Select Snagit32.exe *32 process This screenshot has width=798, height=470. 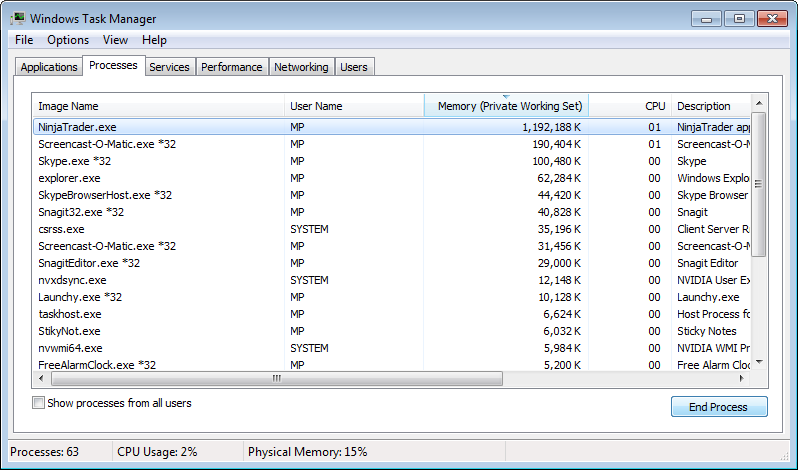tap(392, 212)
